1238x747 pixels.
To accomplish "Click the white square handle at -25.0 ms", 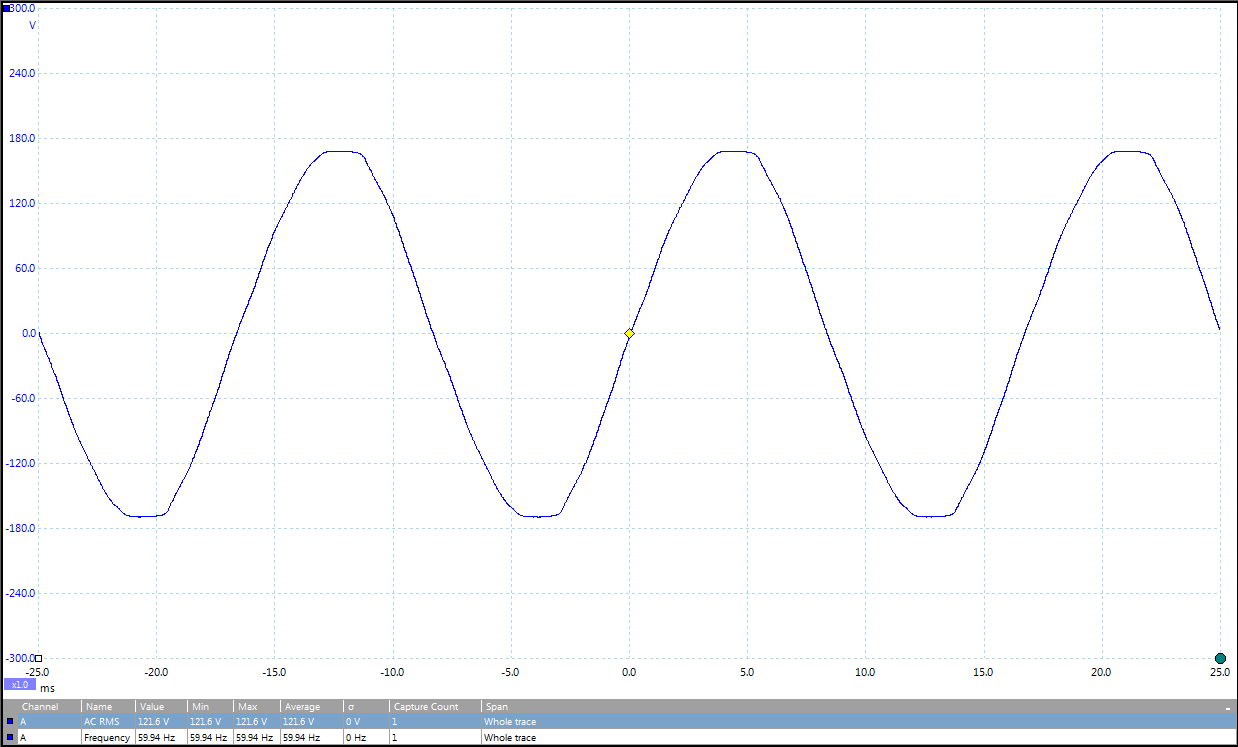I will point(39,658).
